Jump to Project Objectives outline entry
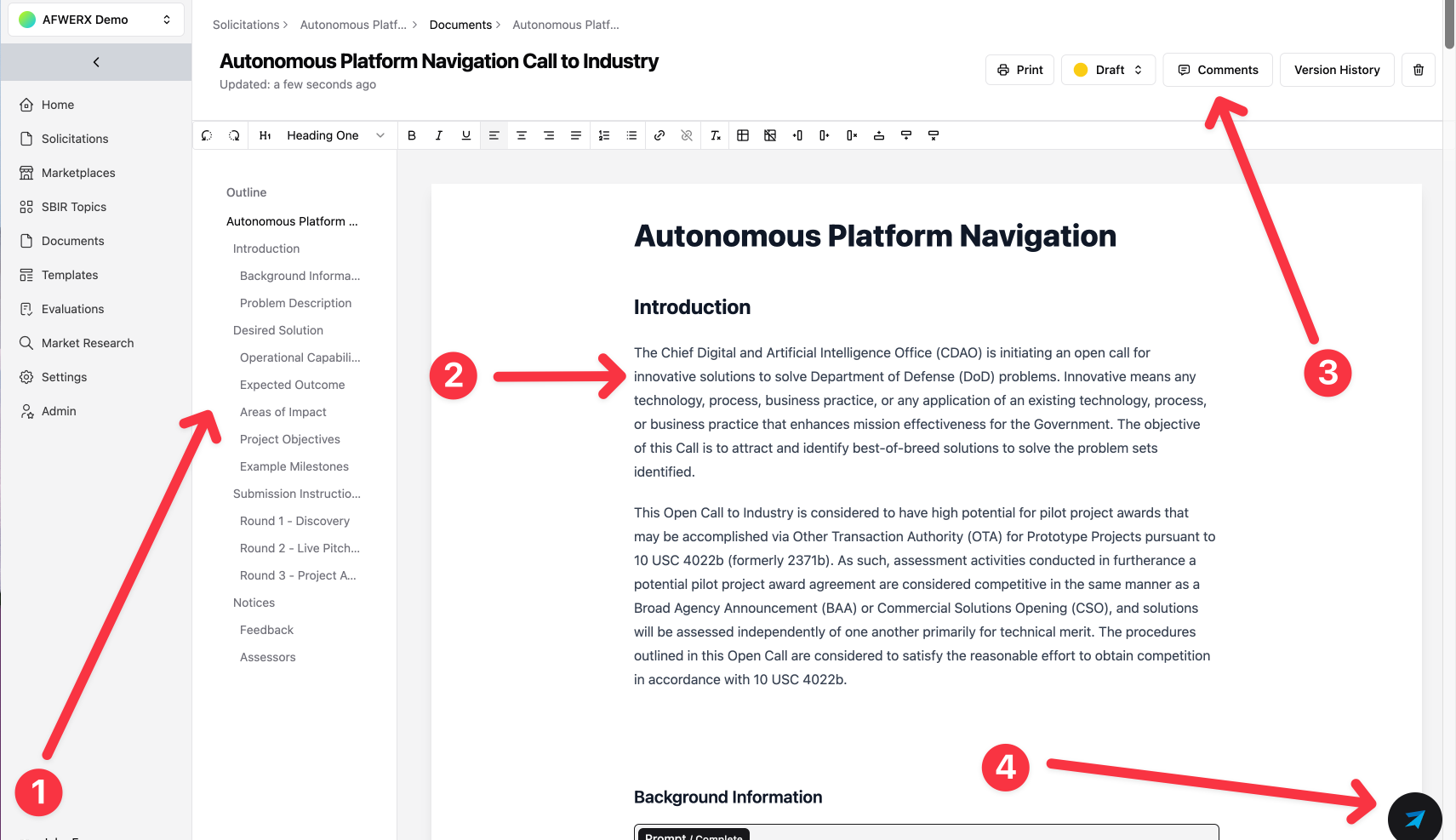Screen dimensions: 1456x840 point(289,439)
